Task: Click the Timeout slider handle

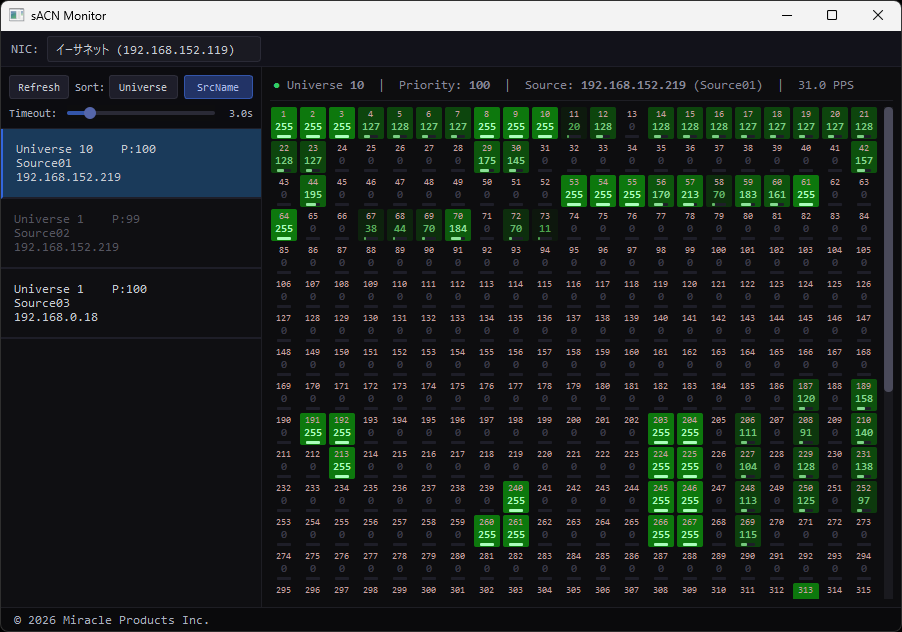Action: pos(90,113)
